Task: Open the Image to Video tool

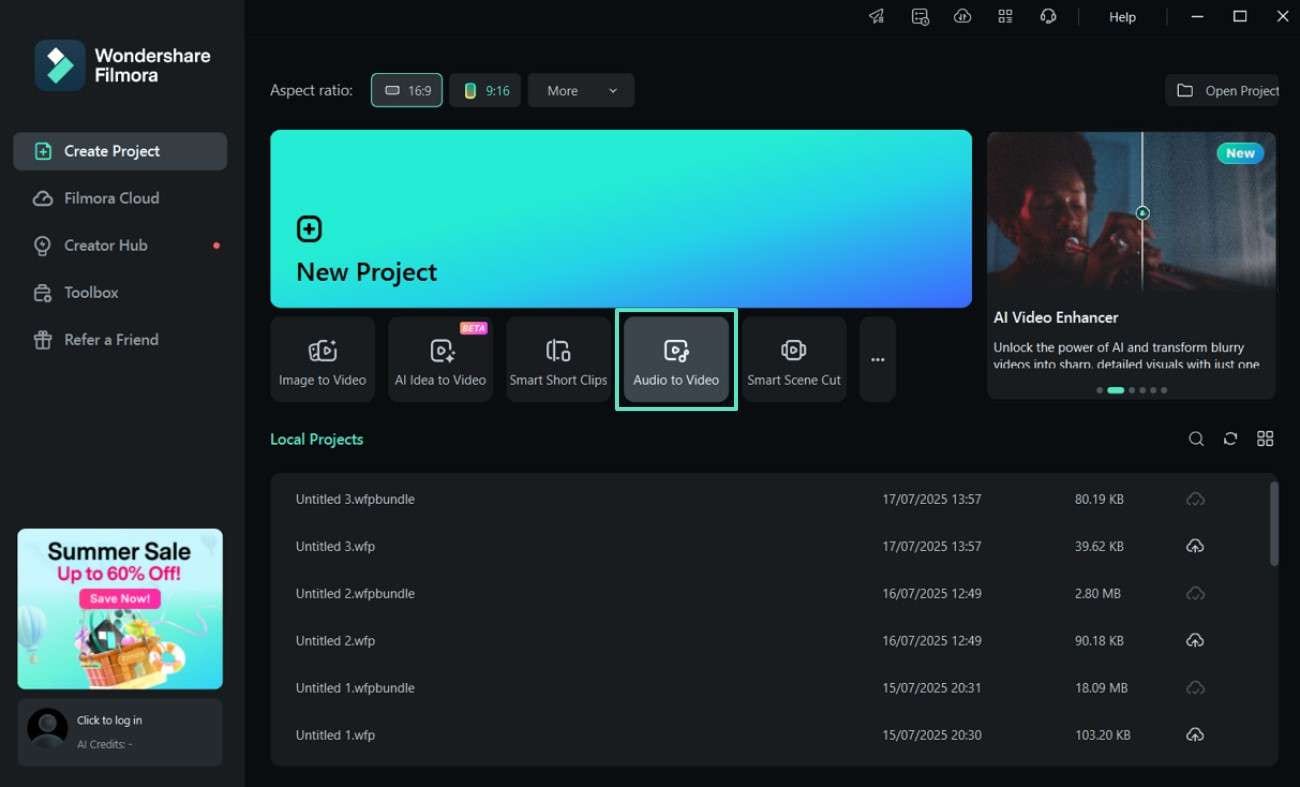Action: tap(322, 360)
